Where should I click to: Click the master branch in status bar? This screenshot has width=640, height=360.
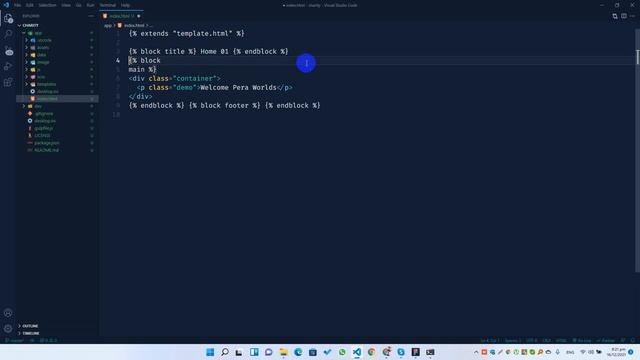tap(14, 340)
